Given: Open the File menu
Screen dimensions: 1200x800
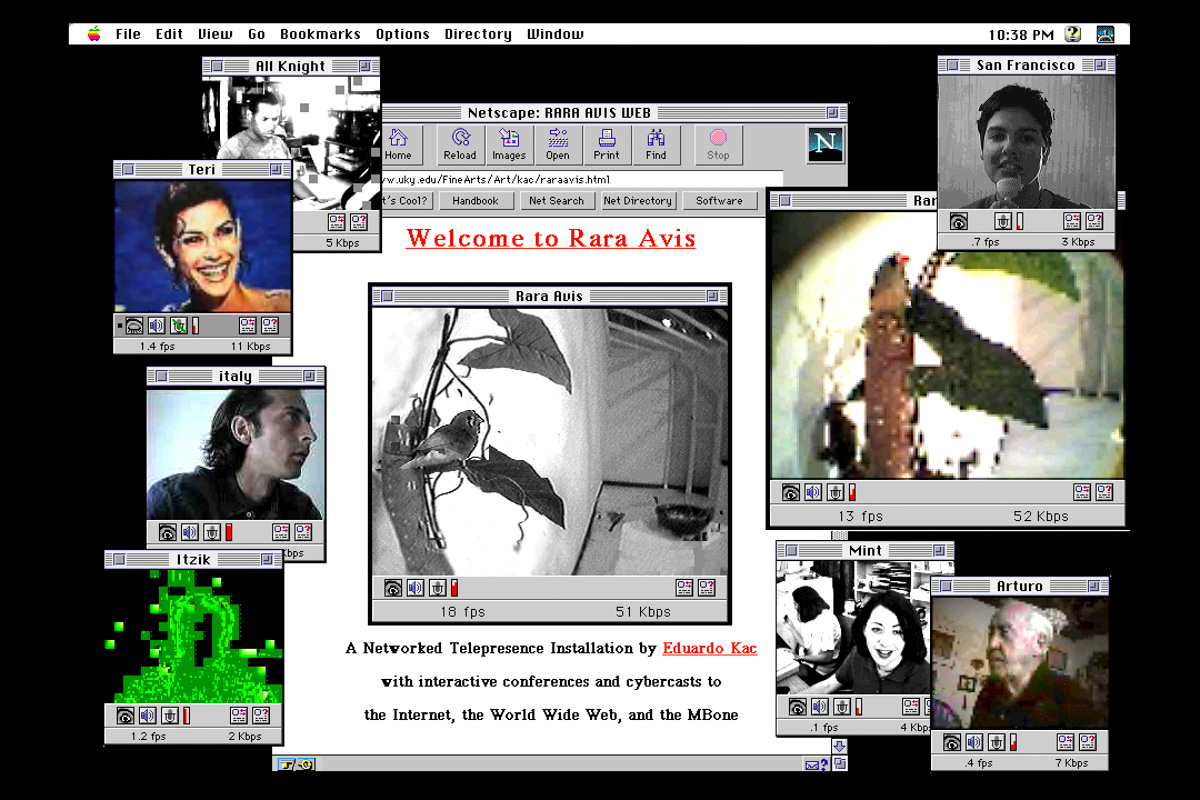Looking at the screenshot, I should click(128, 34).
